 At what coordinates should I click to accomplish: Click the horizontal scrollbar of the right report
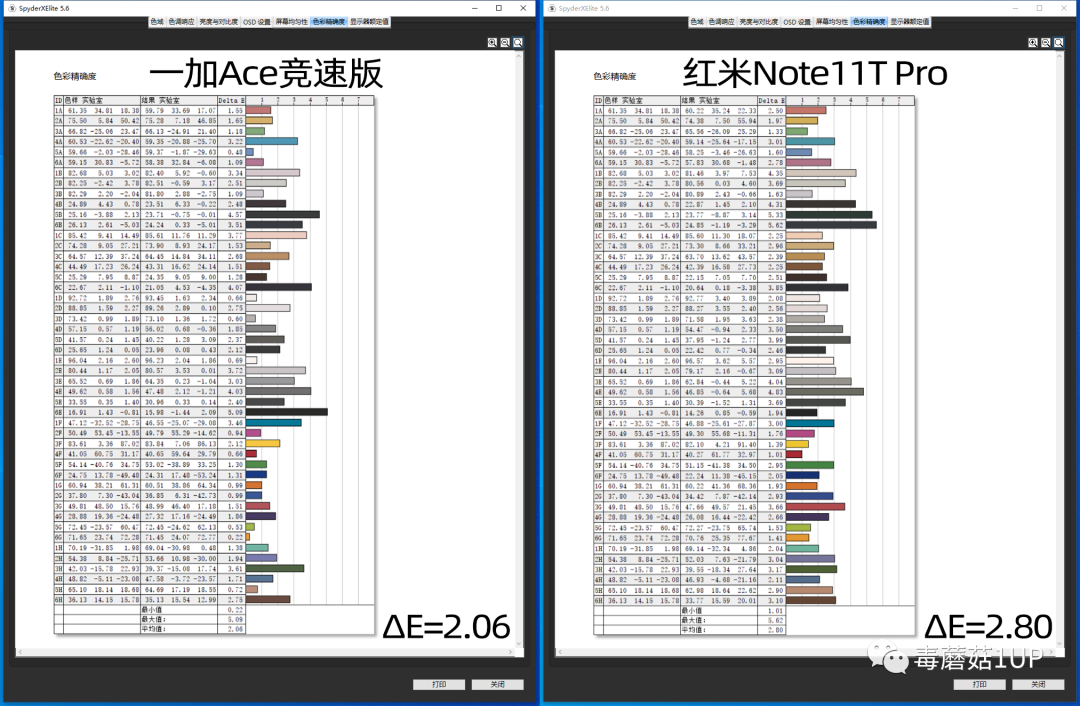[805, 651]
